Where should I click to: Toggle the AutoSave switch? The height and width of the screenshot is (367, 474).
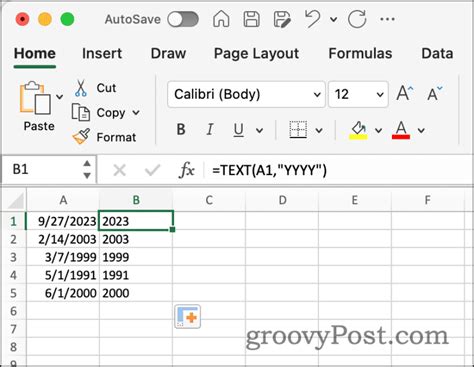pyautogui.click(x=183, y=19)
